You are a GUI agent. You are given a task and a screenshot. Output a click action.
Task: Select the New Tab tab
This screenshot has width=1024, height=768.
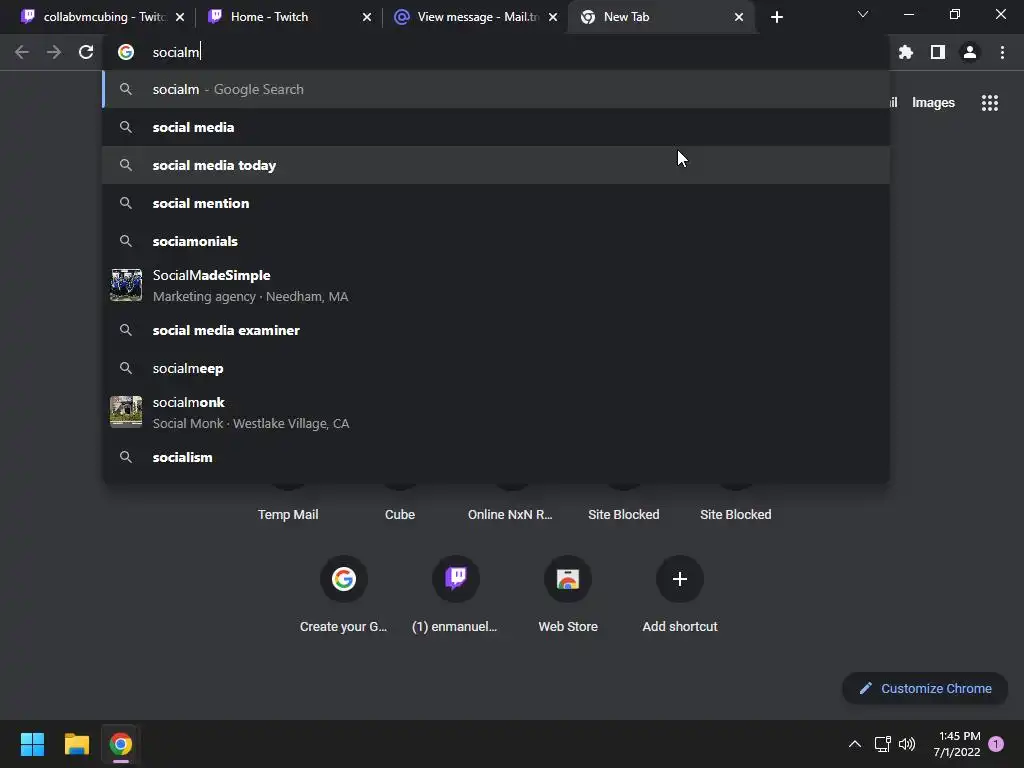660,17
